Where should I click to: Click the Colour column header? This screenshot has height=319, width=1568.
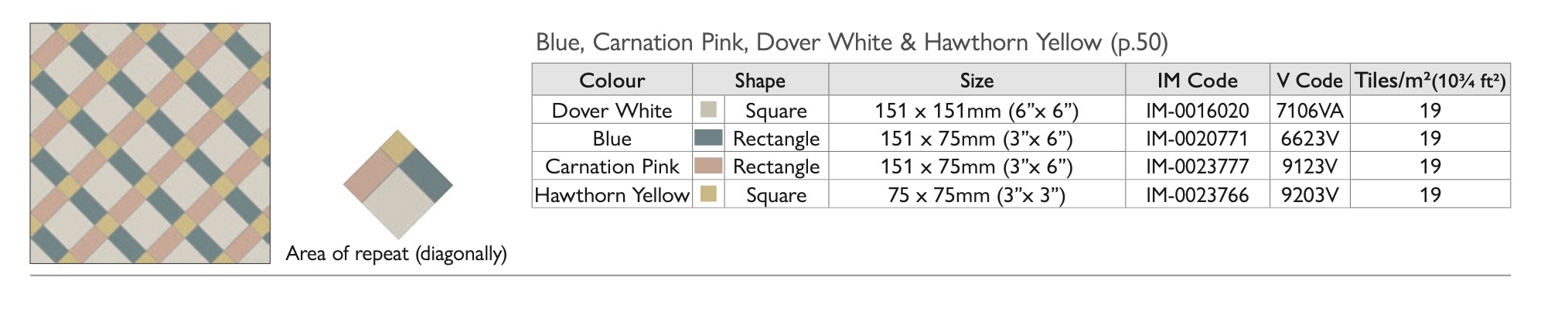point(612,81)
